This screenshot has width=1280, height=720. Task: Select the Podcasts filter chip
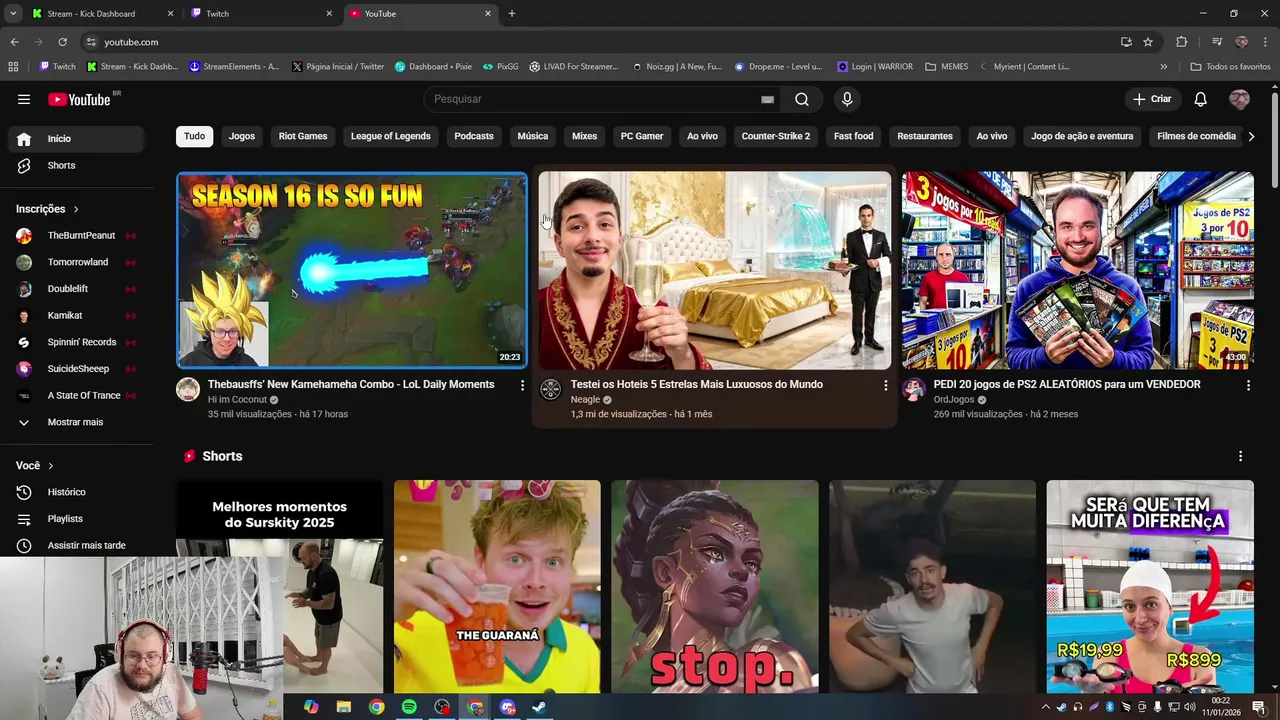pos(474,136)
